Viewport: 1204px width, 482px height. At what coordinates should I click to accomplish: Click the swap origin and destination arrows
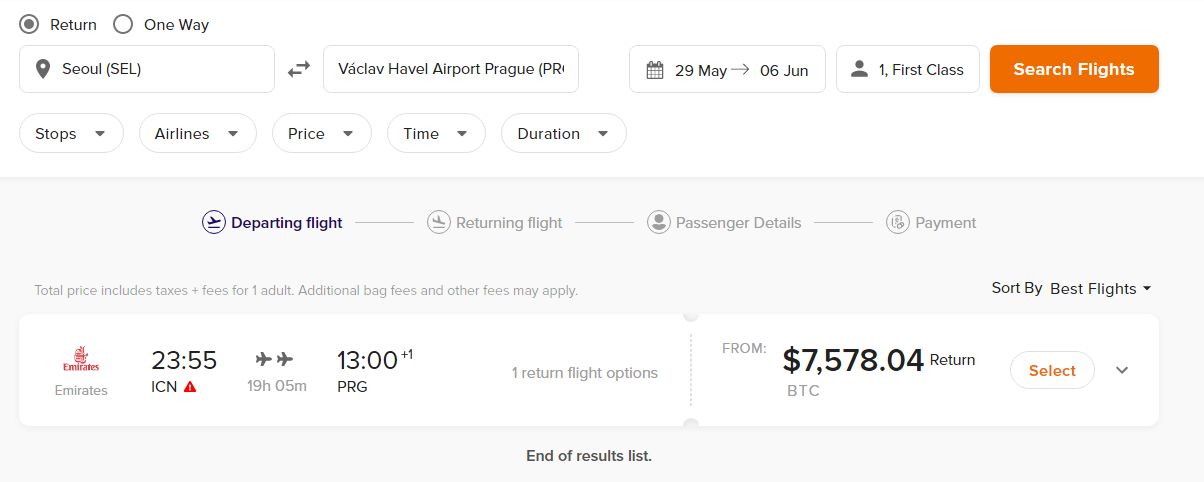[x=299, y=69]
